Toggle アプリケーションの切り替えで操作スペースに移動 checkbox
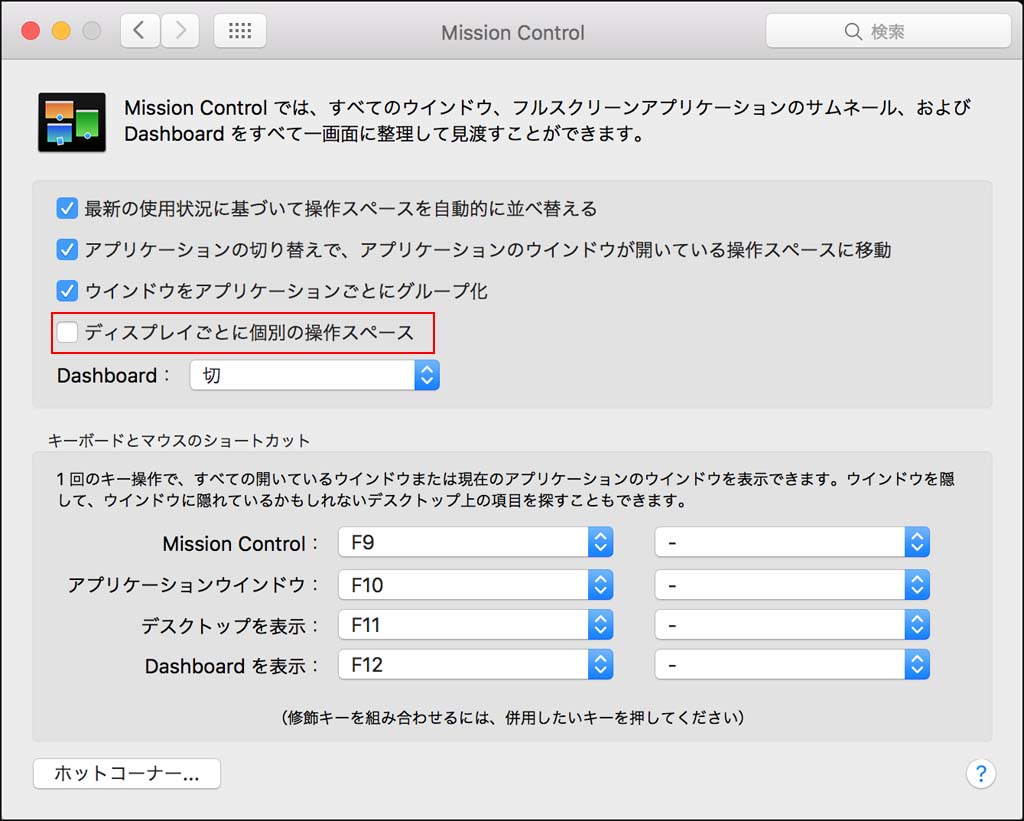This screenshot has width=1024, height=821. [x=67, y=250]
